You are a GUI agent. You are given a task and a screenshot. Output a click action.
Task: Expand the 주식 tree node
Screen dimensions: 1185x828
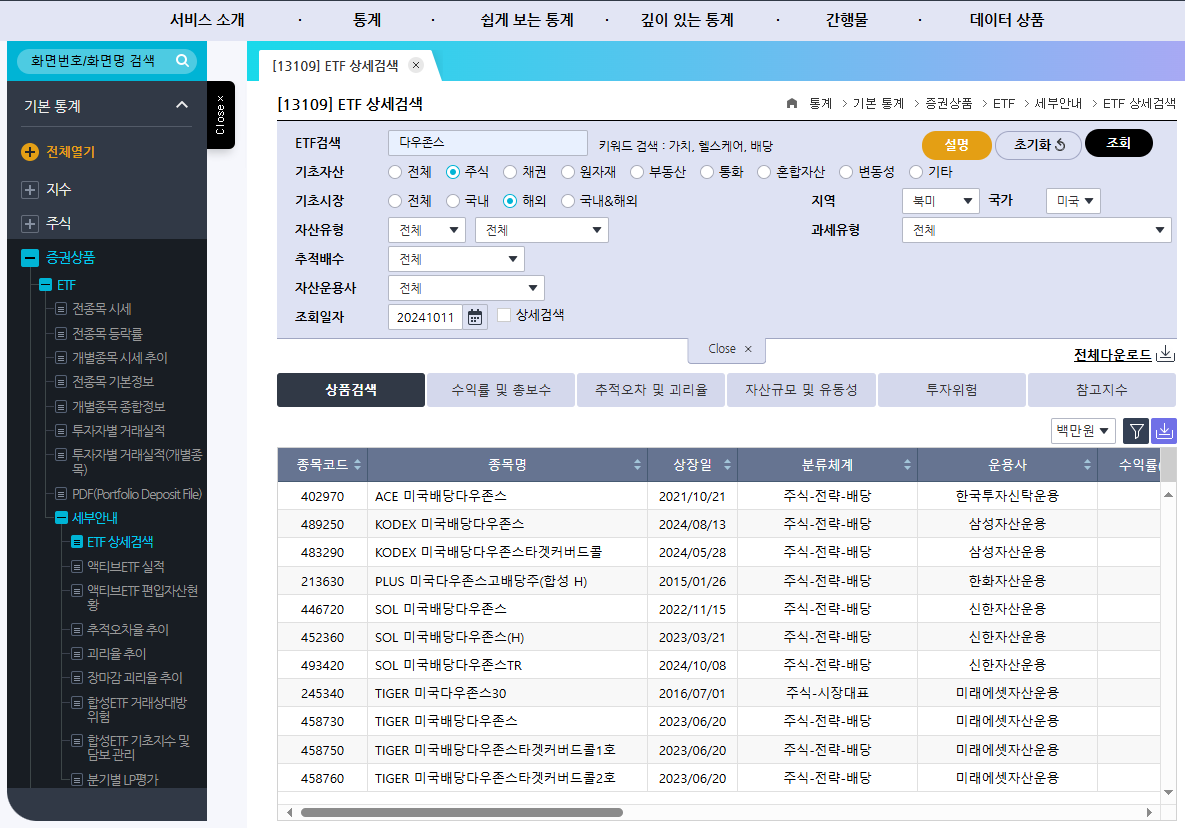(x=29, y=224)
